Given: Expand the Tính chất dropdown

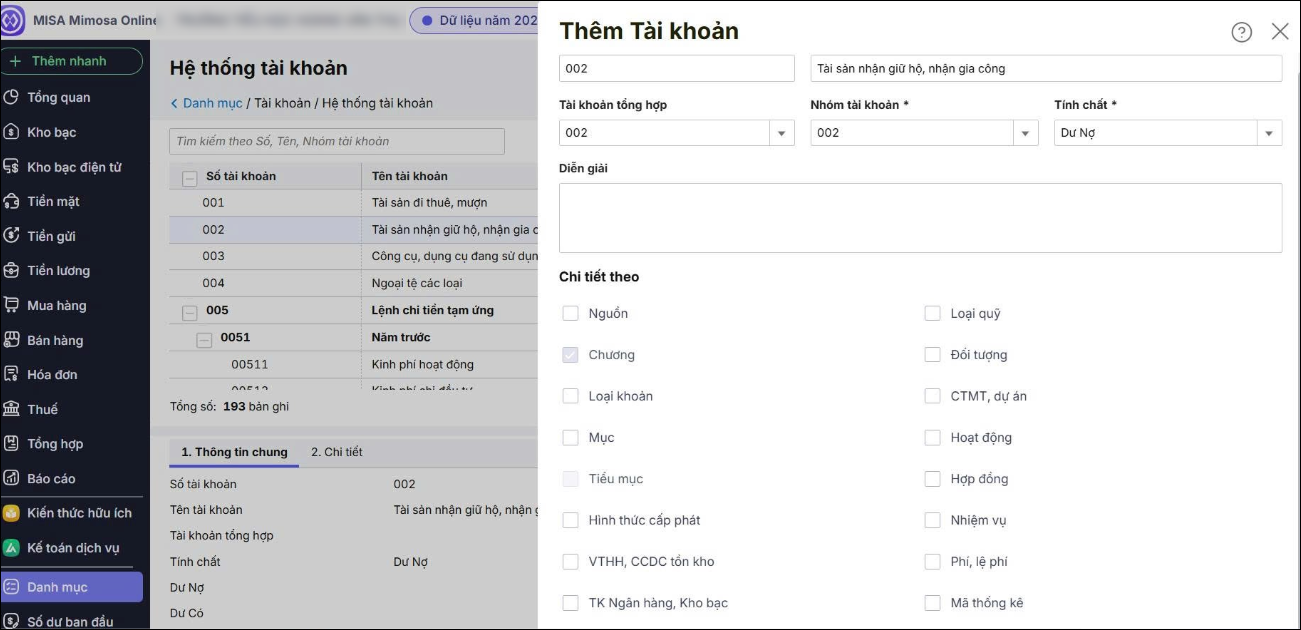Looking at the screenshot, I should click(1269, 133).
